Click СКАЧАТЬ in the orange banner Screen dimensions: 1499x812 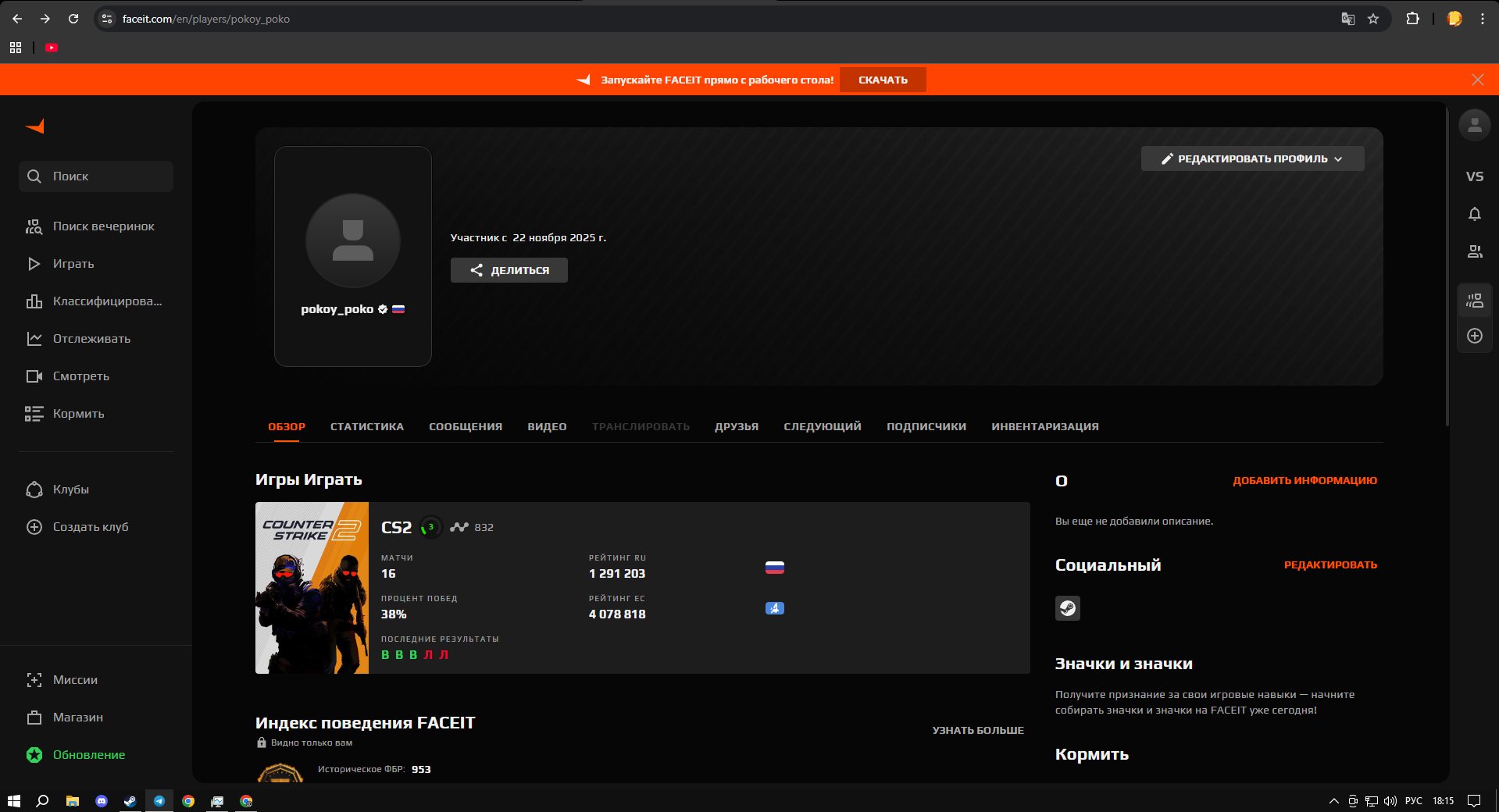883,79
